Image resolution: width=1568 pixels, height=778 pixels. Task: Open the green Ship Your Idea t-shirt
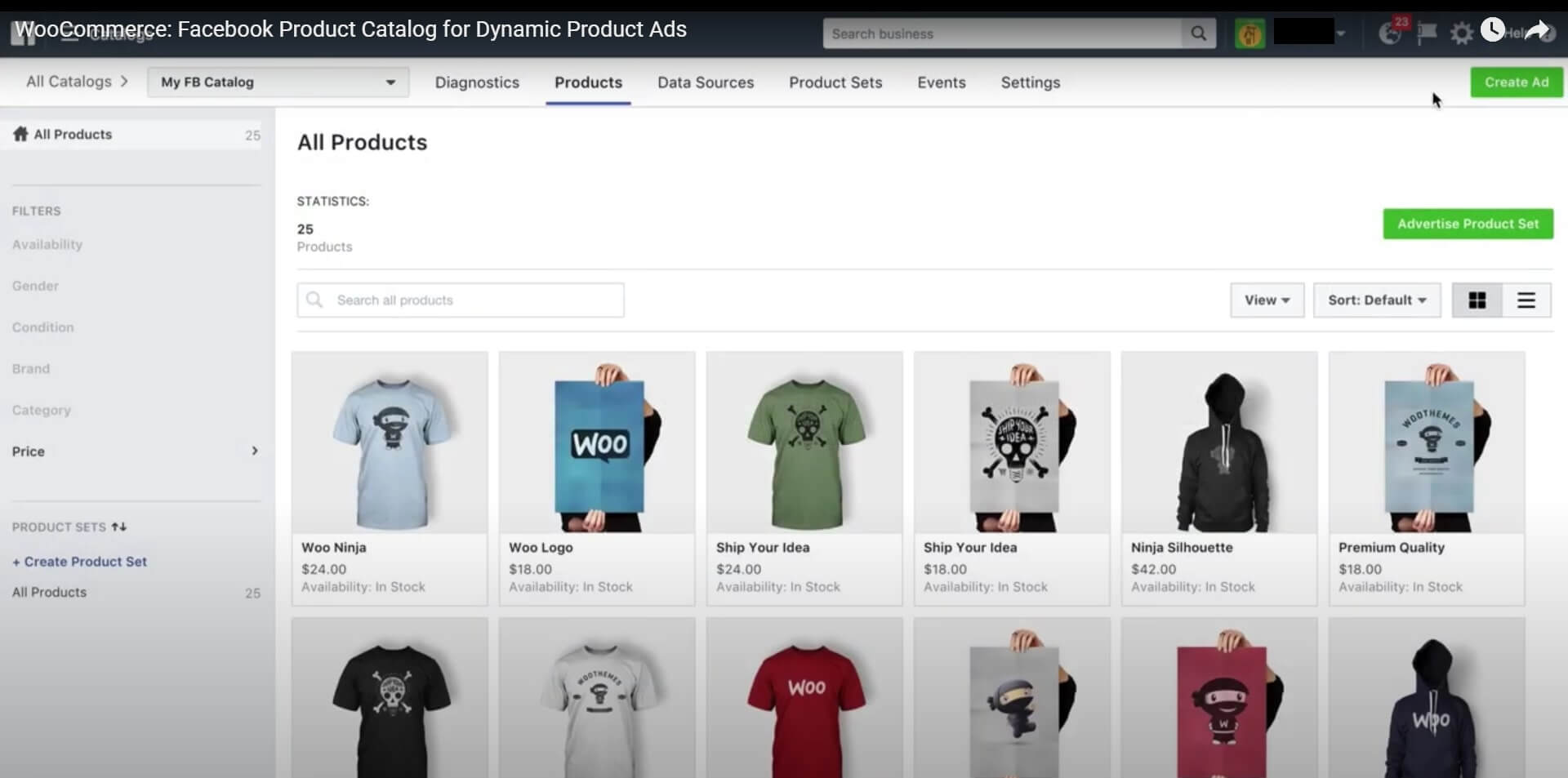[804, 443]
